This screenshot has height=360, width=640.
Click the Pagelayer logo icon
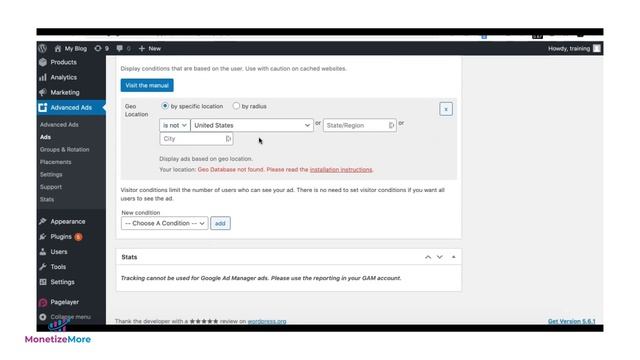click(x=43, y=302)
